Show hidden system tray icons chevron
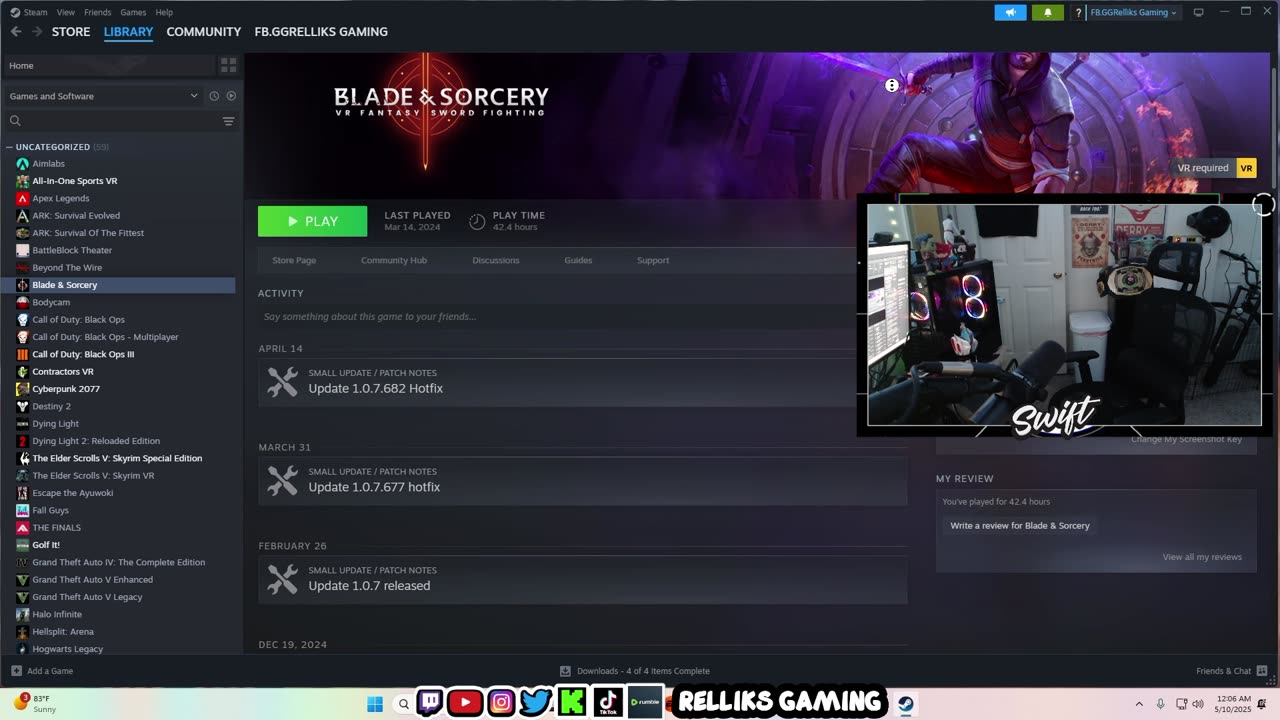Image resolution: width=1280 pixels, height=720 pixels. coord(1139,704)
